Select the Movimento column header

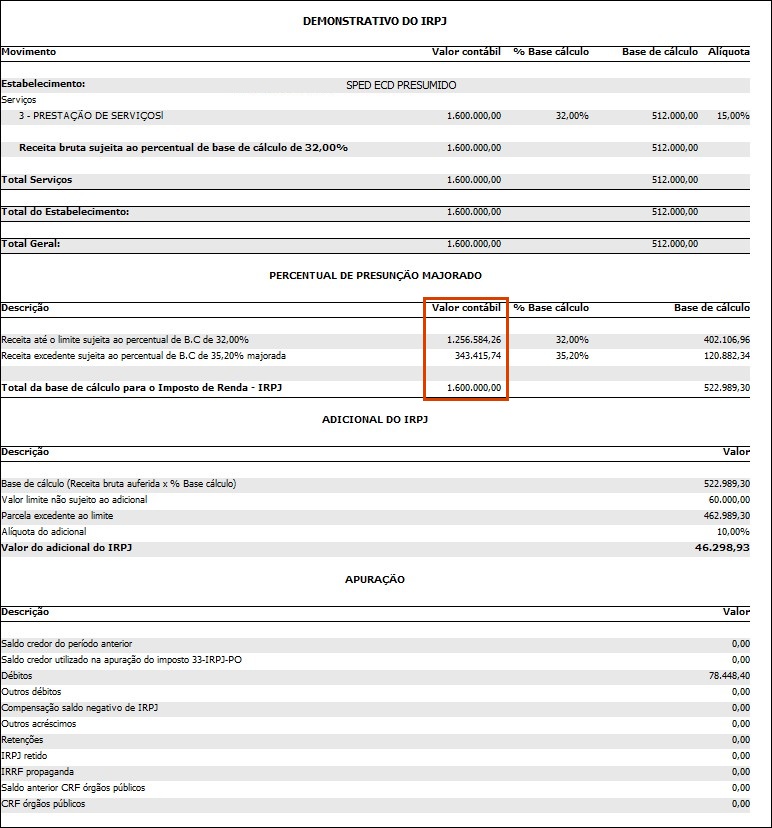pos(29,52)
